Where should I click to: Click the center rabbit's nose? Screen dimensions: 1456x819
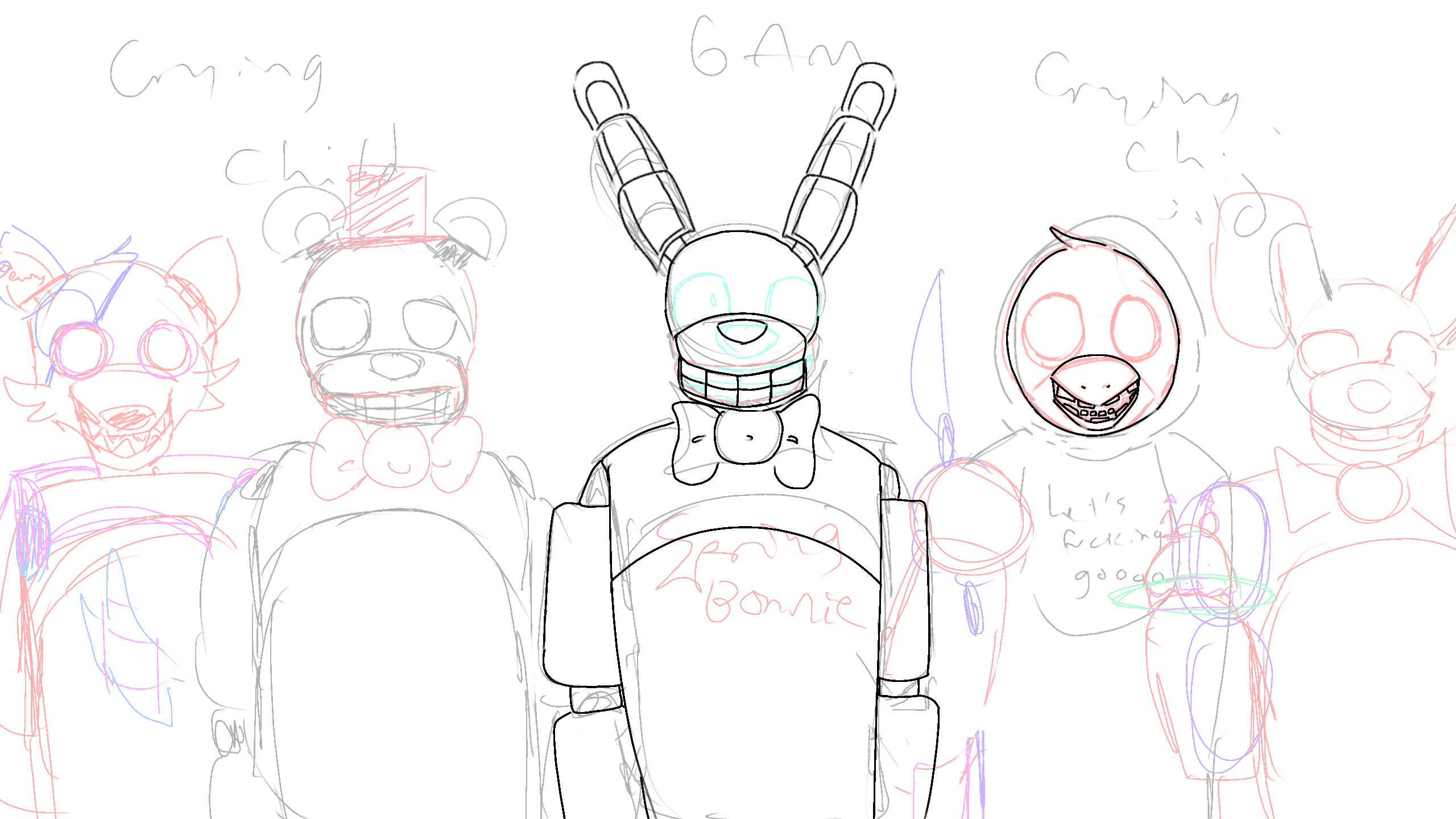coord(742,332)
